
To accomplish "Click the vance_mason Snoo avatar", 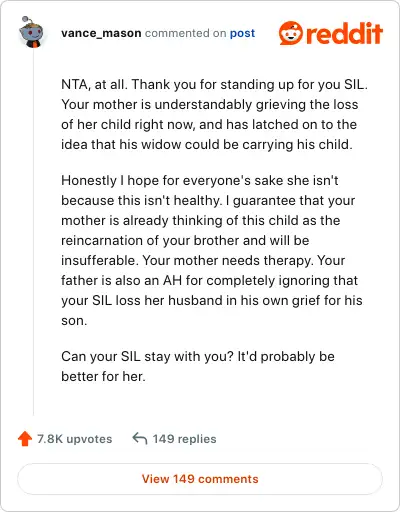I will coord(32,32).
